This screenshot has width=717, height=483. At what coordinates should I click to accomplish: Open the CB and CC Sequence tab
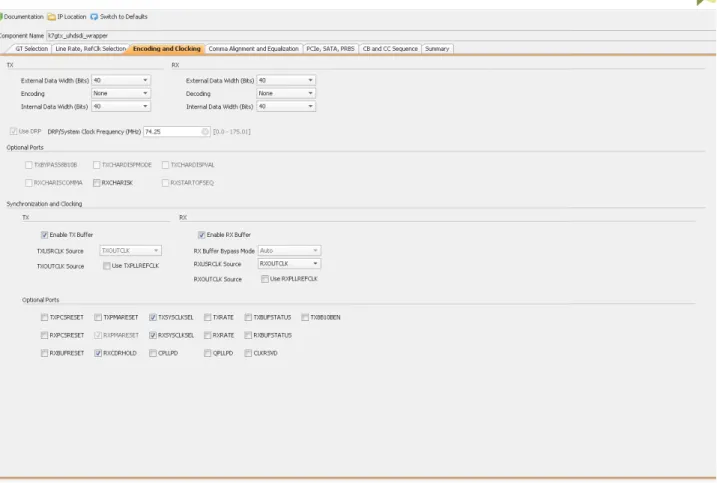click(390, 49)
